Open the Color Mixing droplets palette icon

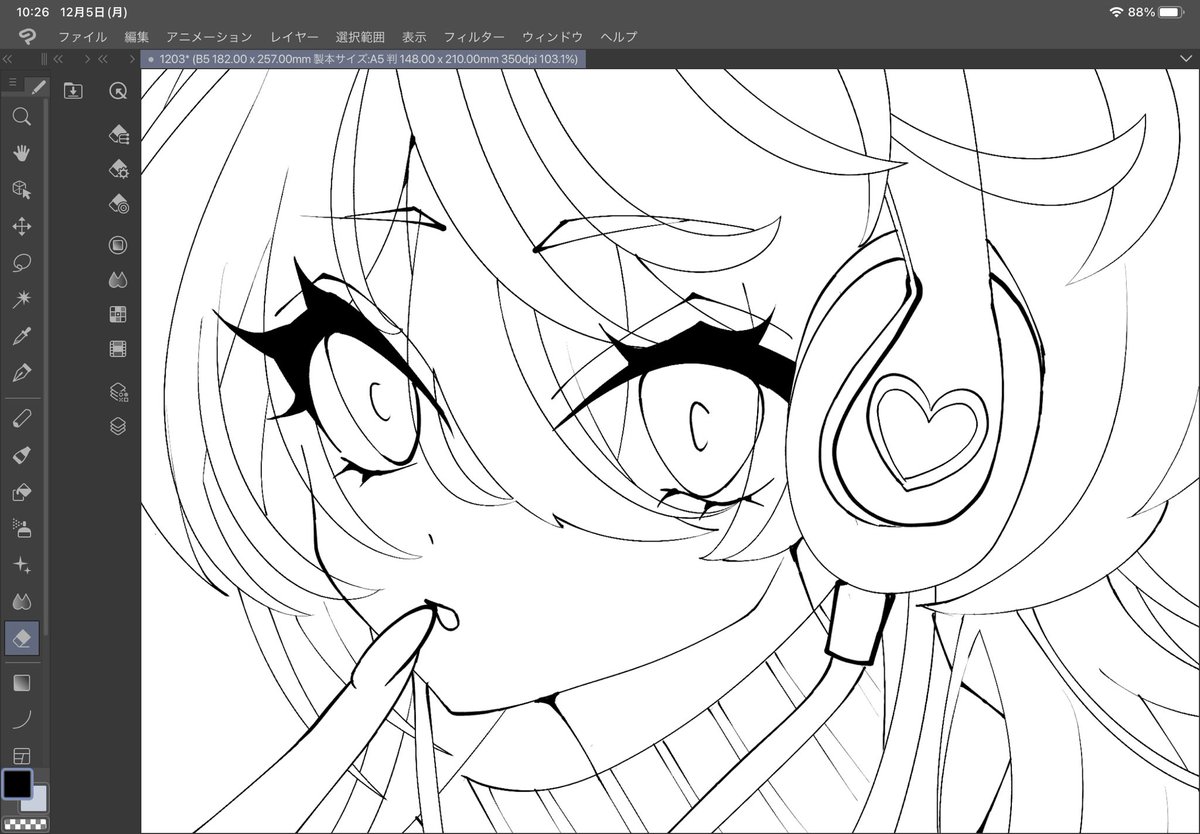pos(118,279)
